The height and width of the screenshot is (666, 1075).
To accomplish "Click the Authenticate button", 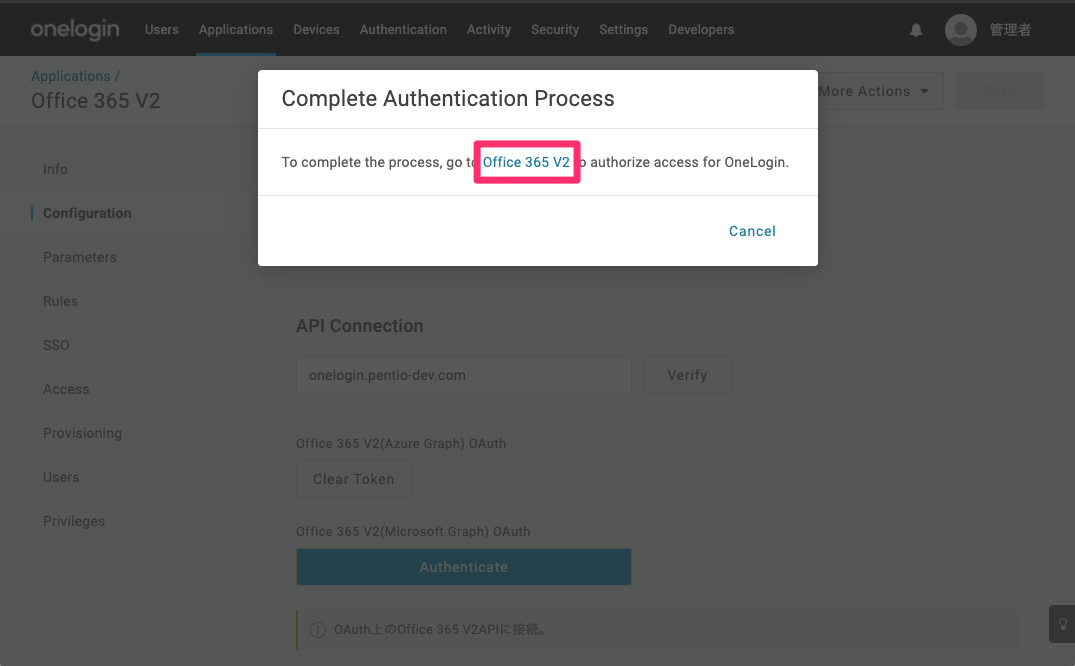I will 463,567.
